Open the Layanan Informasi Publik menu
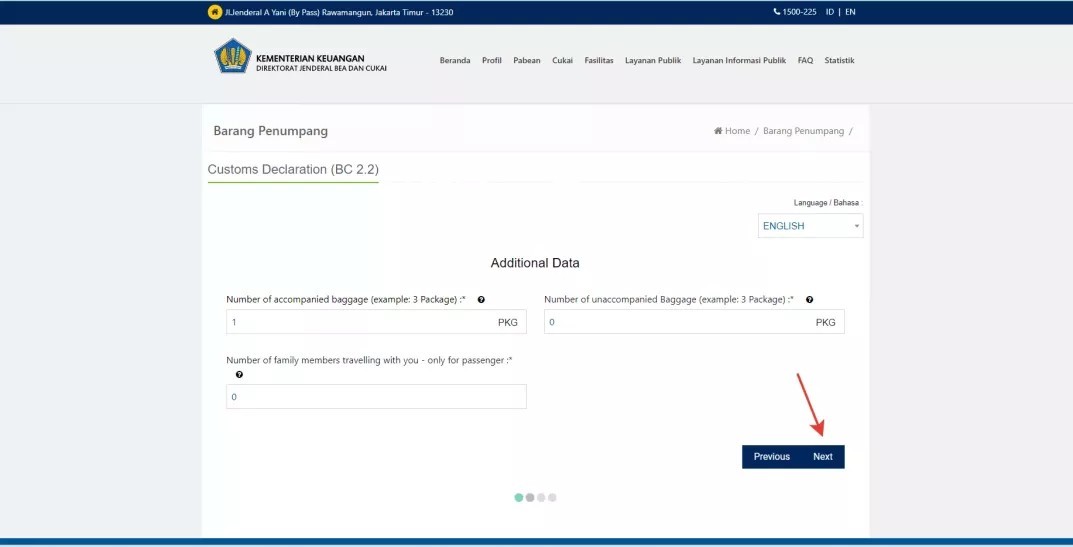Image resolution: width=1073 pixels, height=547 pixels. pos(739,61)
